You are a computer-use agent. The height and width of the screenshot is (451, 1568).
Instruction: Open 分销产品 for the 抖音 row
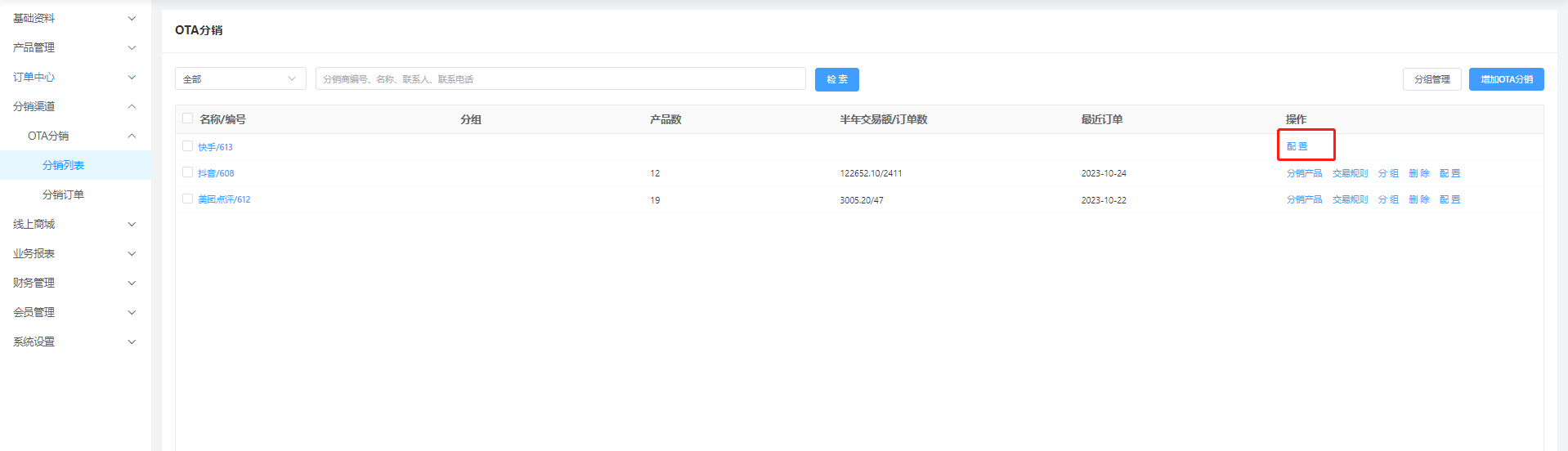click(1304, 173)
